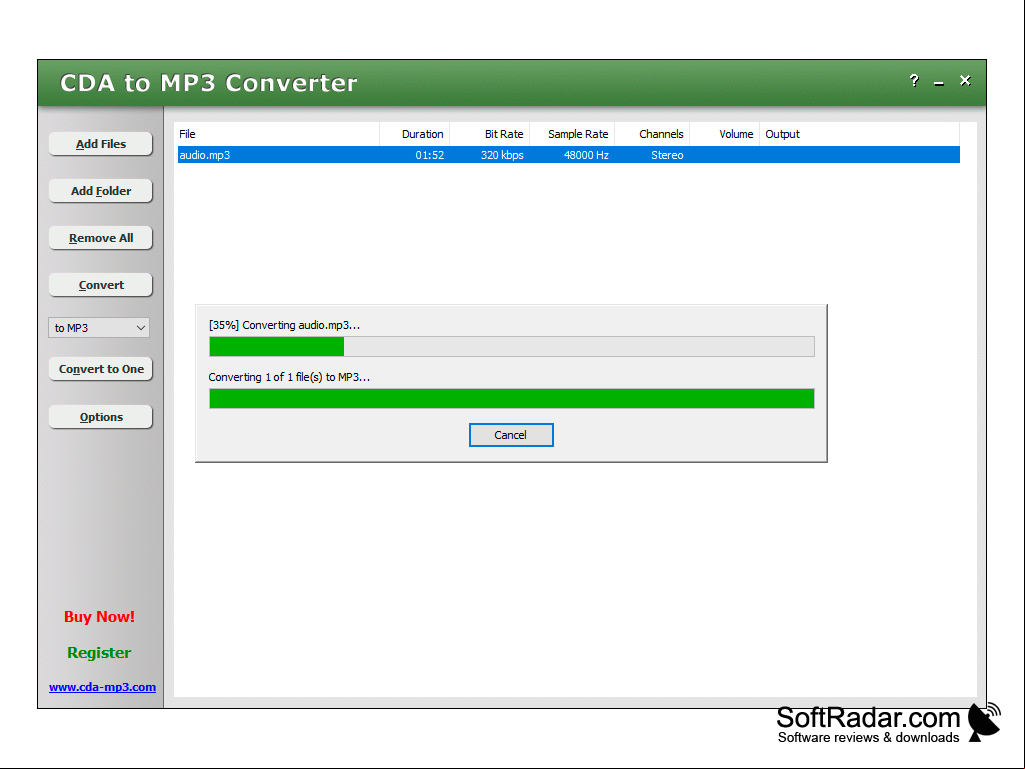Click the Convert to One button

(101, 369)
